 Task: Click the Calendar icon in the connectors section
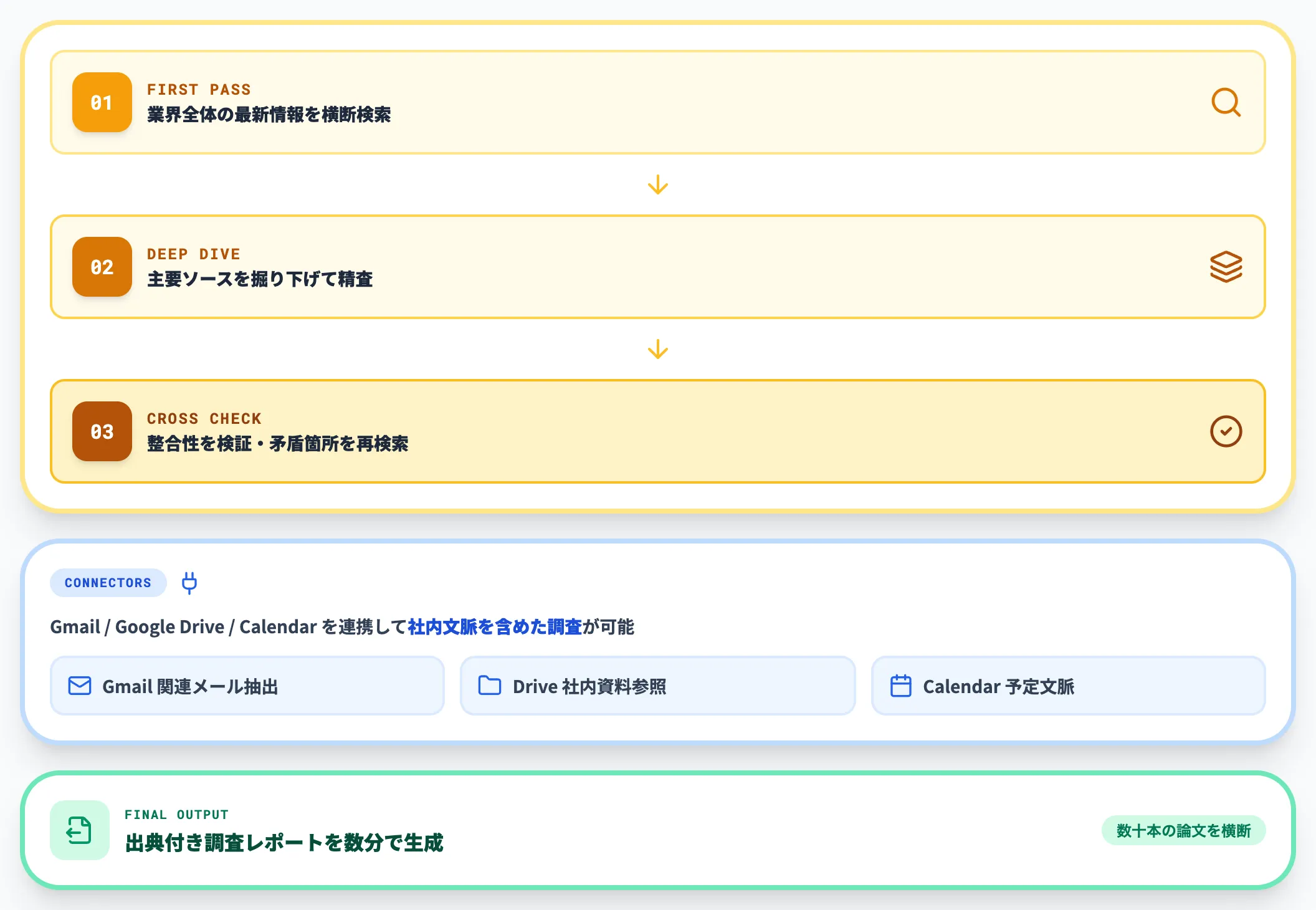point(900,686)
